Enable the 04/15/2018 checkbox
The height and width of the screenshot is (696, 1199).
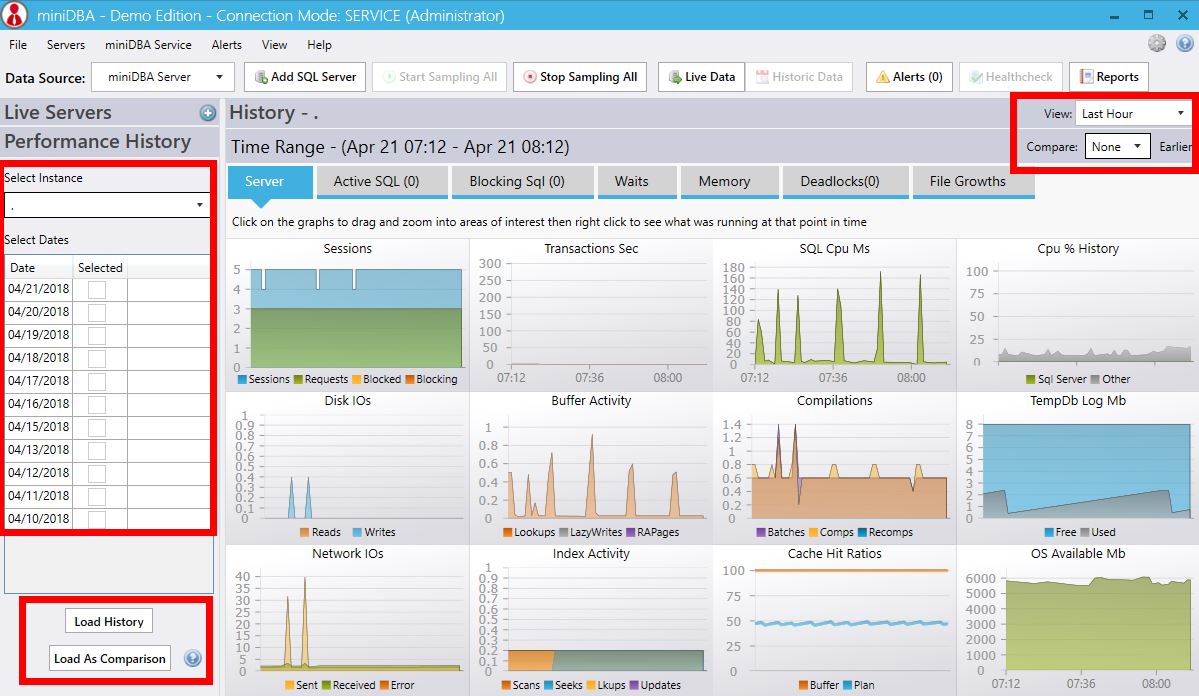(97, 428)
